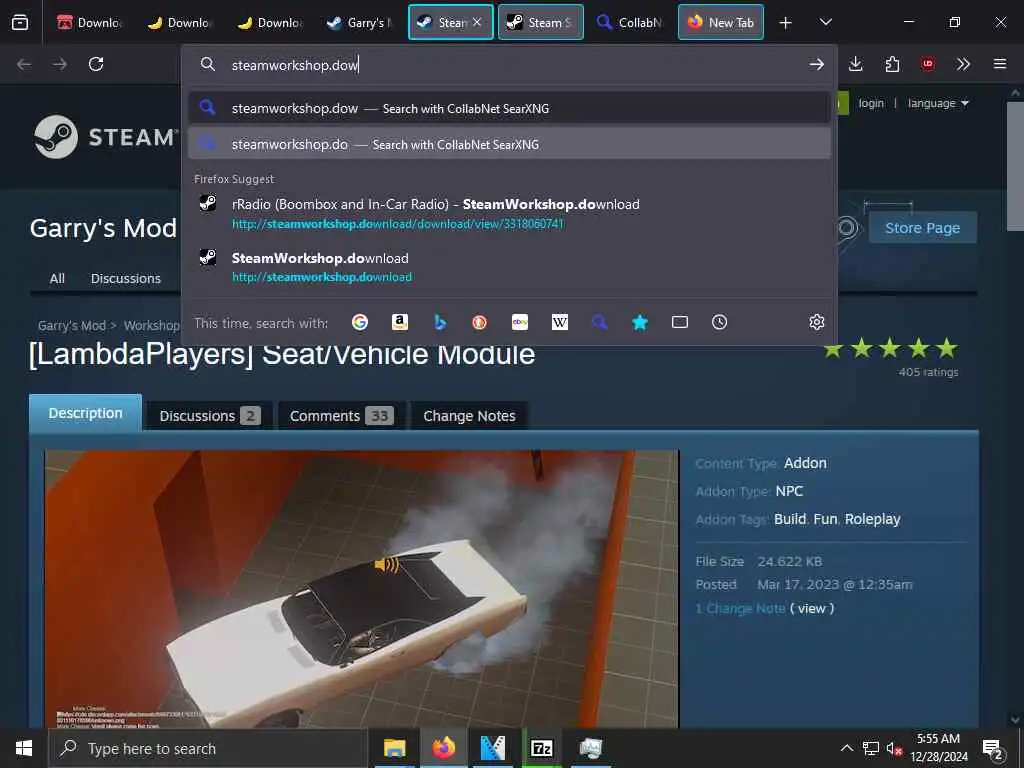Image resolution: width=1024 pixels, height=768 pixels.
Task: Open 7-Zip from the taskbar
Action: (541, 748)
